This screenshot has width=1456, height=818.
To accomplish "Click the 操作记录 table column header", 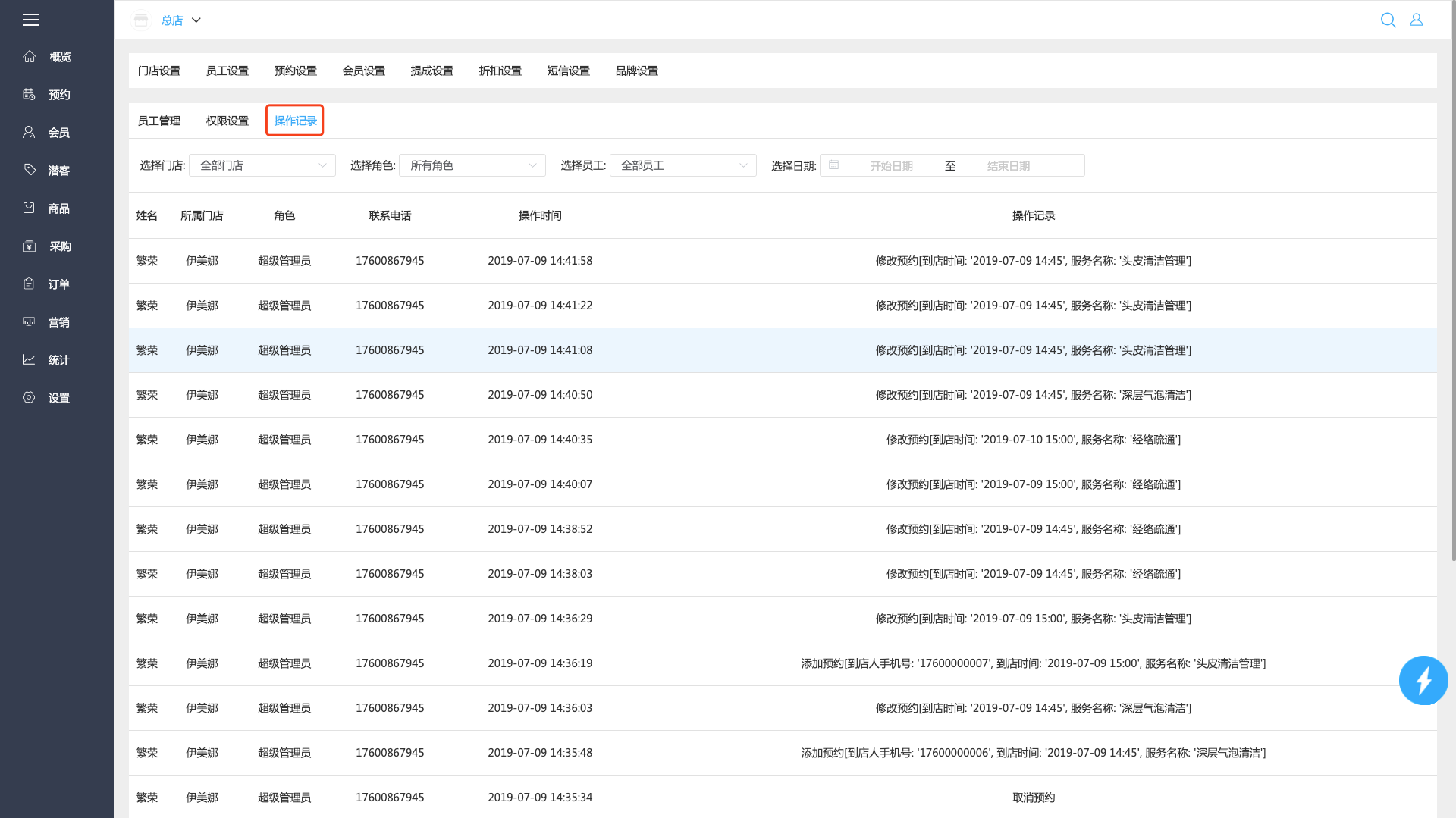I will 1034,215.
